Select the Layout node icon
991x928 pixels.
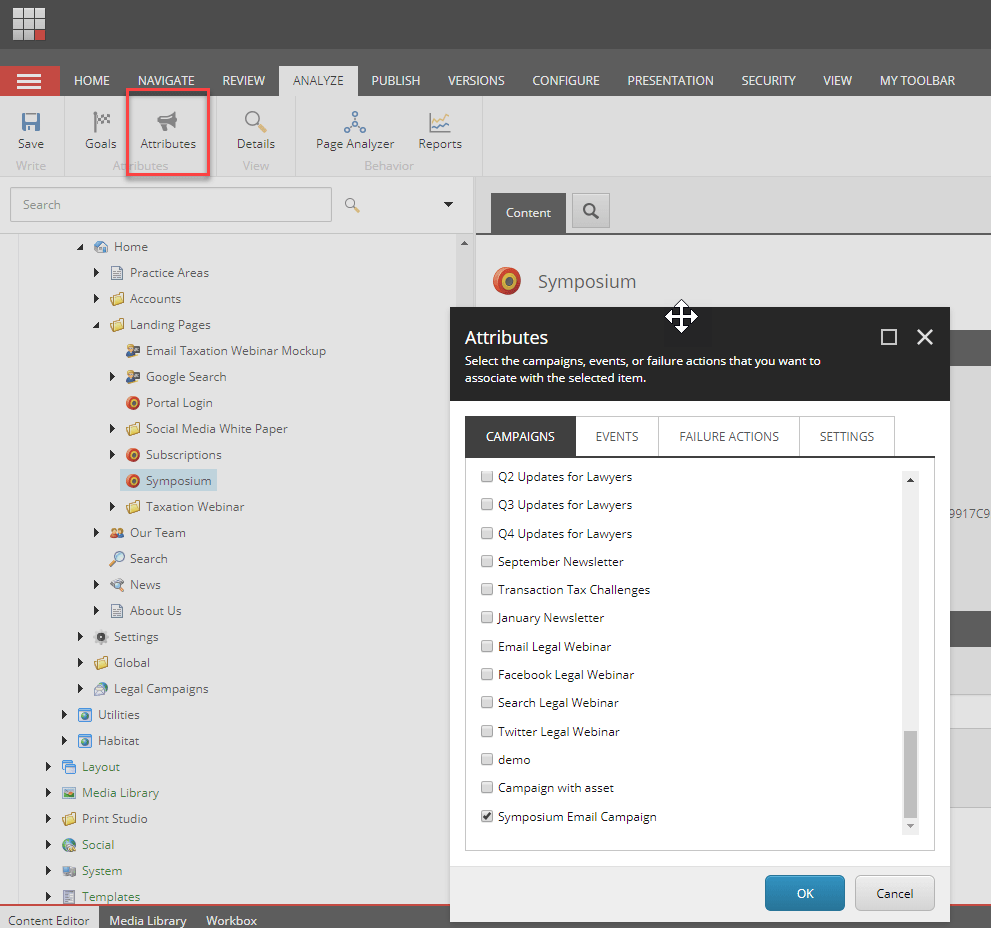[69, 767]
